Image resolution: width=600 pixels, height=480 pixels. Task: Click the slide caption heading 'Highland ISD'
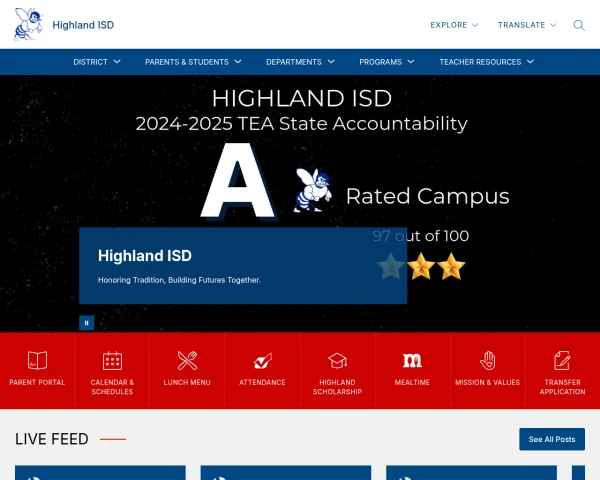pyautogui.click(x=145, y=256)
